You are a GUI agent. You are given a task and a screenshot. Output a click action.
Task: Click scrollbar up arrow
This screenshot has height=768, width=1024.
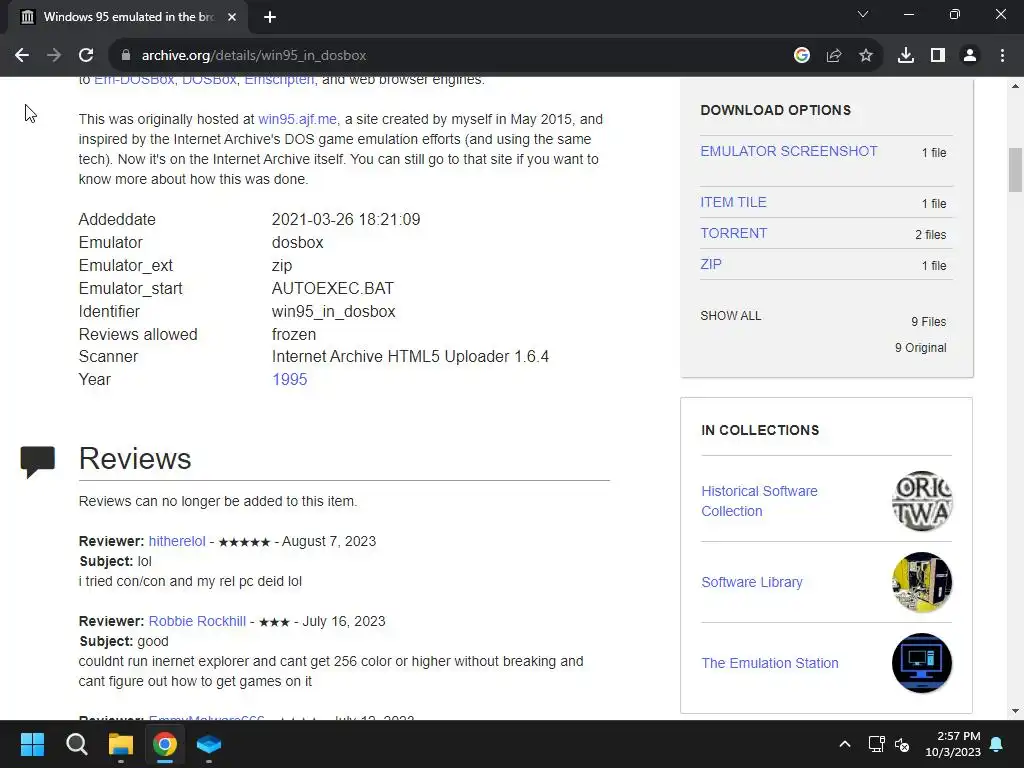click(x=1015, y=86)
